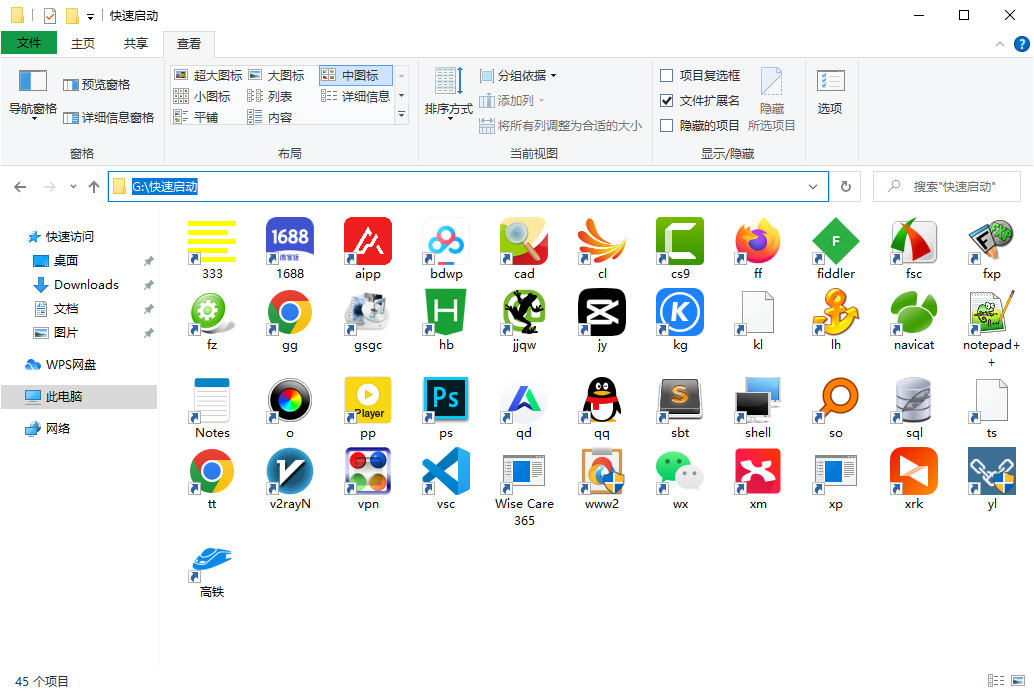Select the Sublime Text shortcut labeled sbt
1034x694 pixels.
(680, 402)
